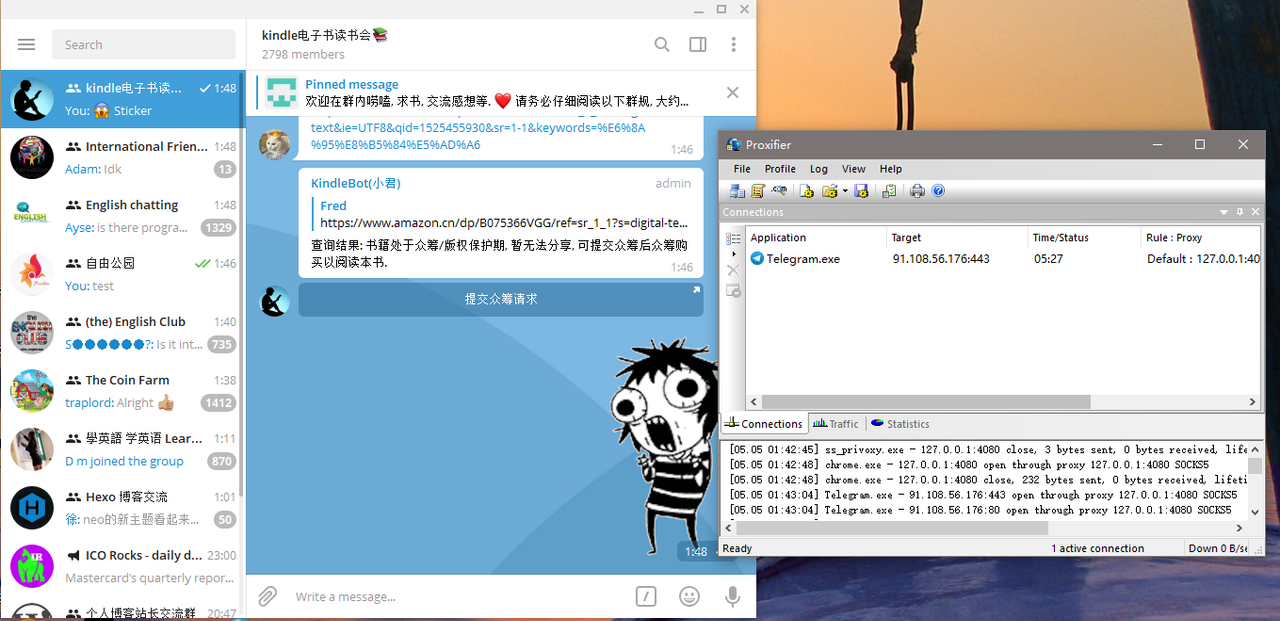The image size is (1280, 621).
Task: Sort connections by Application column header
Action: tap(815, 238)
